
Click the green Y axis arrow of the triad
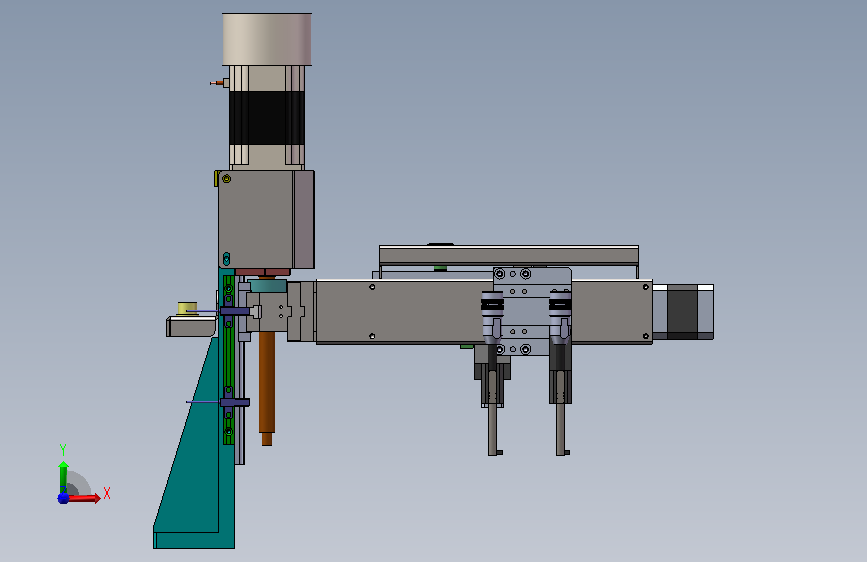tap(63, 476)
